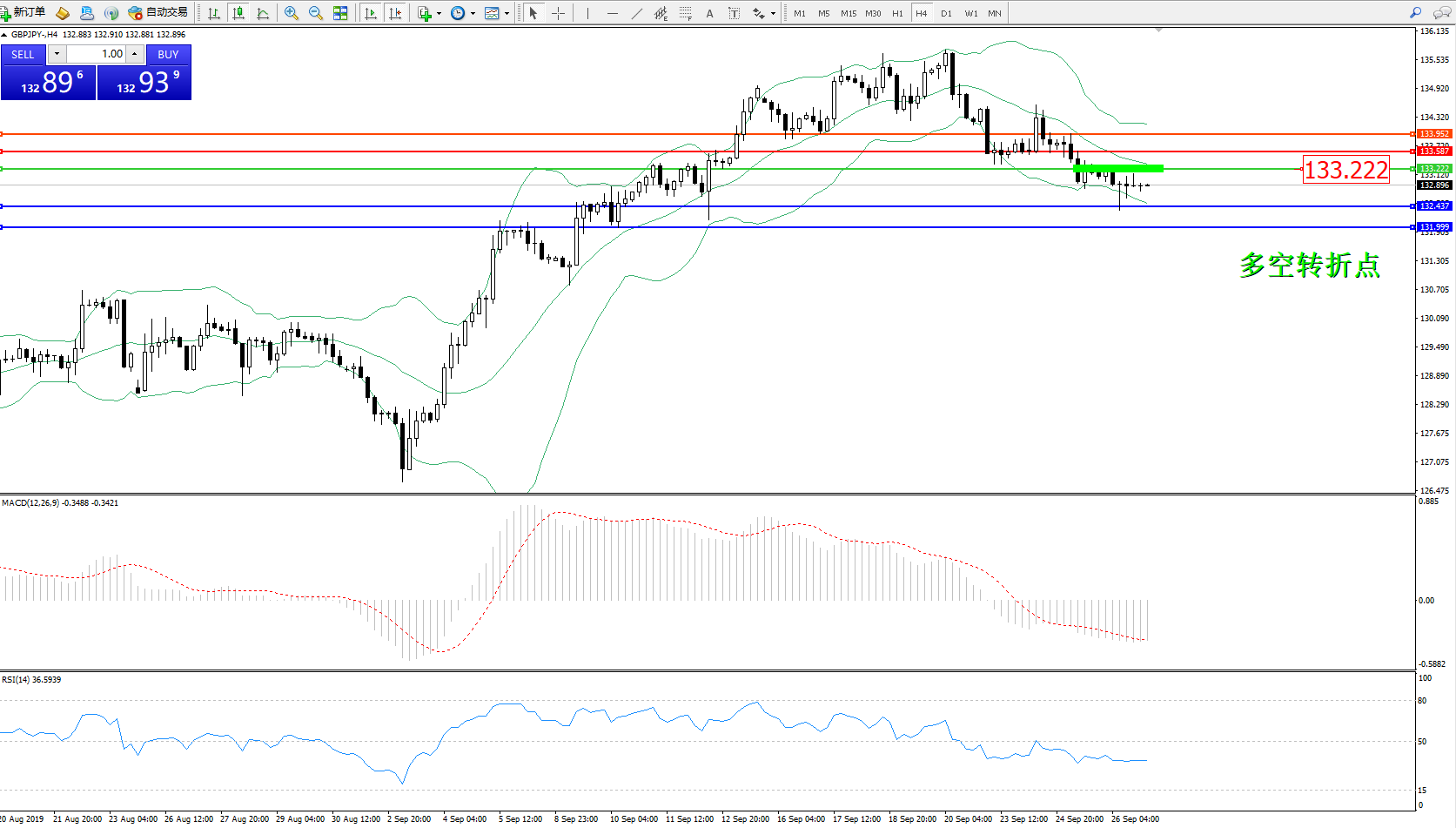Viewport: 1456px width, 828px height.
Task: Toggle chart auto scroll button
Action: (x=371, y=13)
